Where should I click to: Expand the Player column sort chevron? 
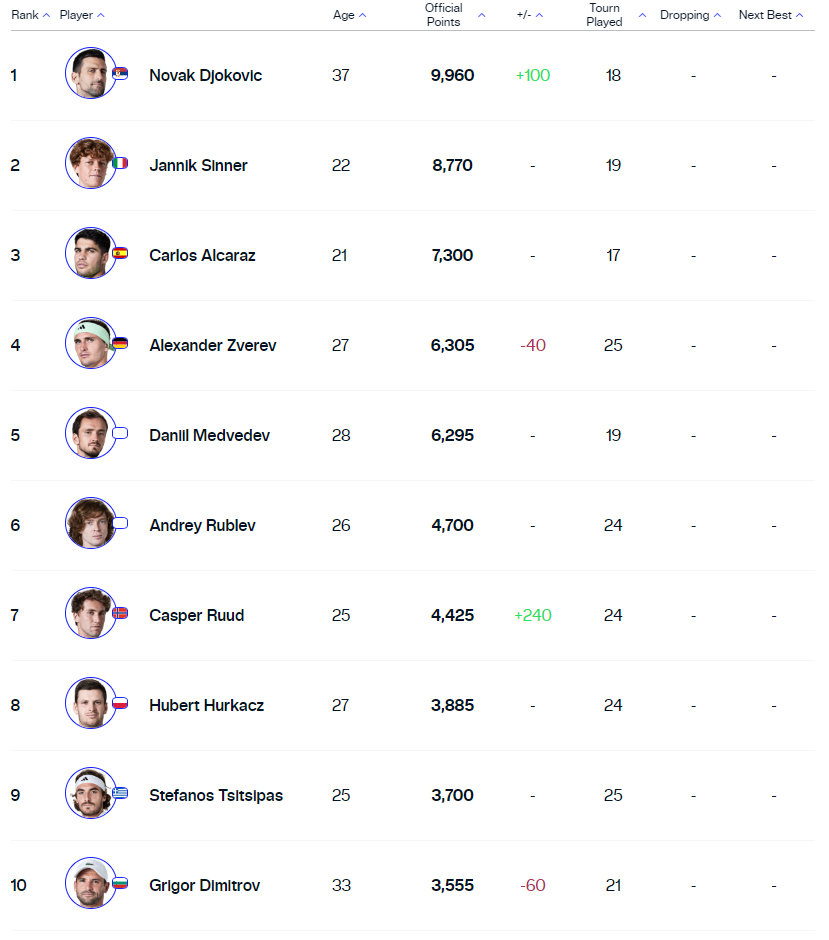(103, 15)
